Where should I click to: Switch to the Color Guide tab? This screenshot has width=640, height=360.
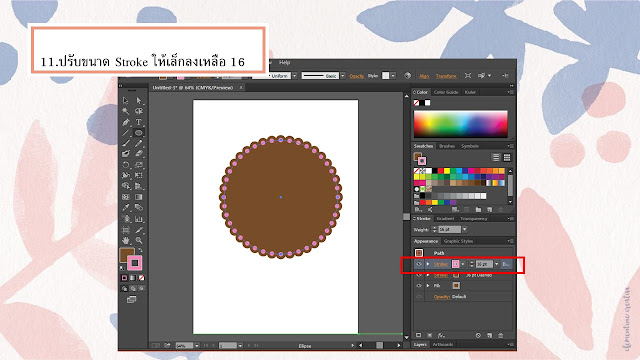point(446,92)
